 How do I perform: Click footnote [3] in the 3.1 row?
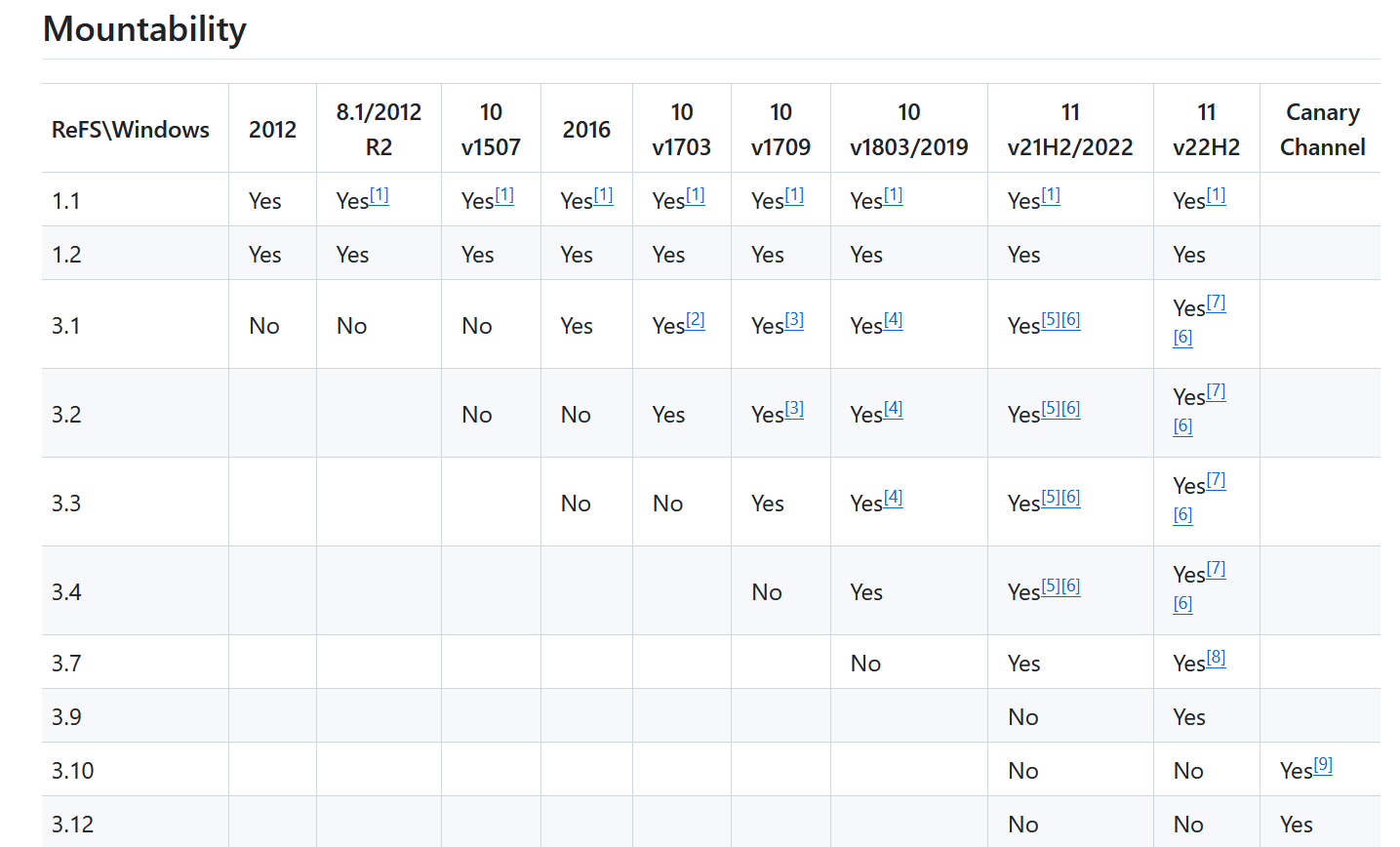(794, 320)
